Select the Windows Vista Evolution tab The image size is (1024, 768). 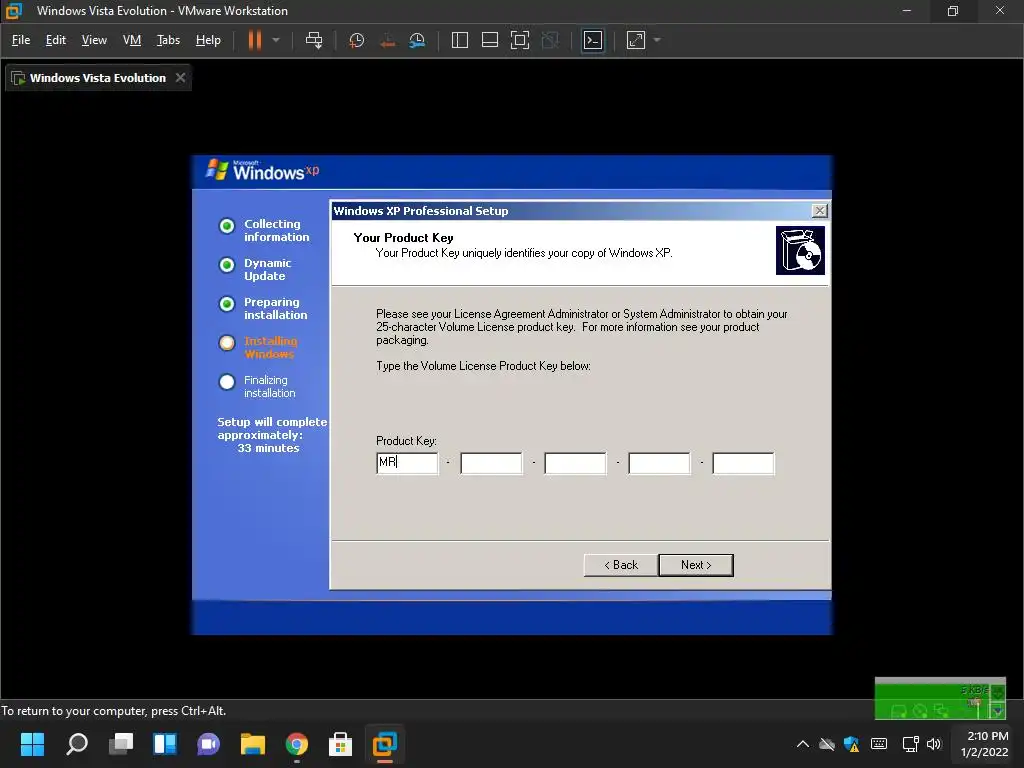point(98,78)
